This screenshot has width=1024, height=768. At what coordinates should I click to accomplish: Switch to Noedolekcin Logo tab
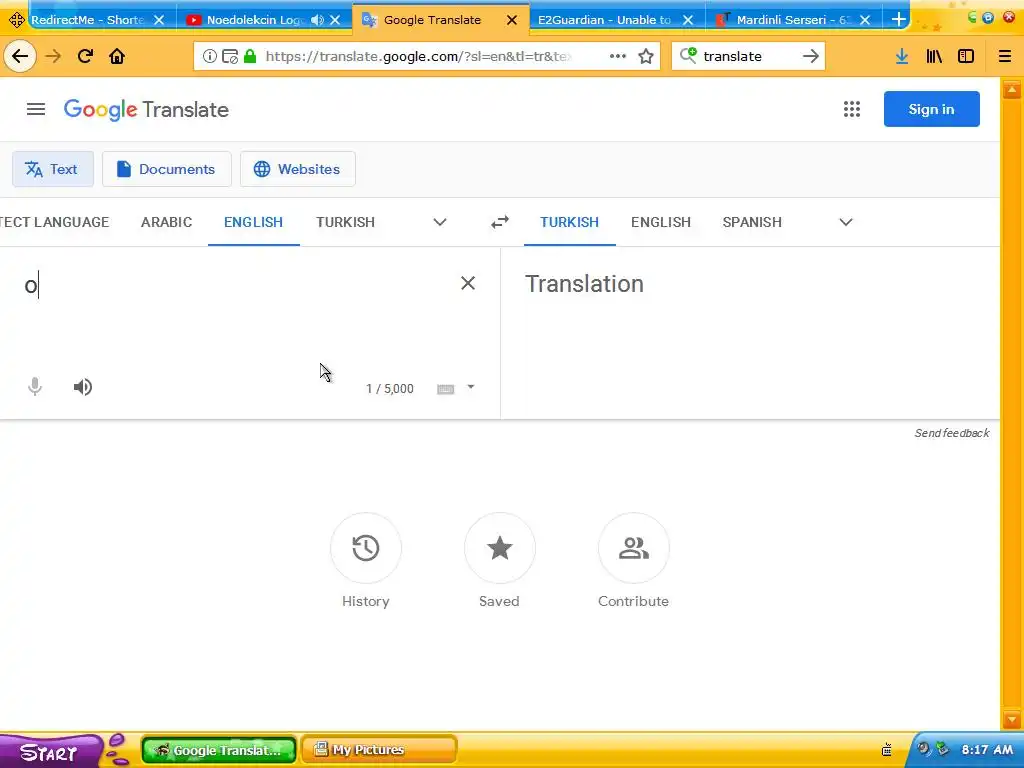[x=255, y=20]
